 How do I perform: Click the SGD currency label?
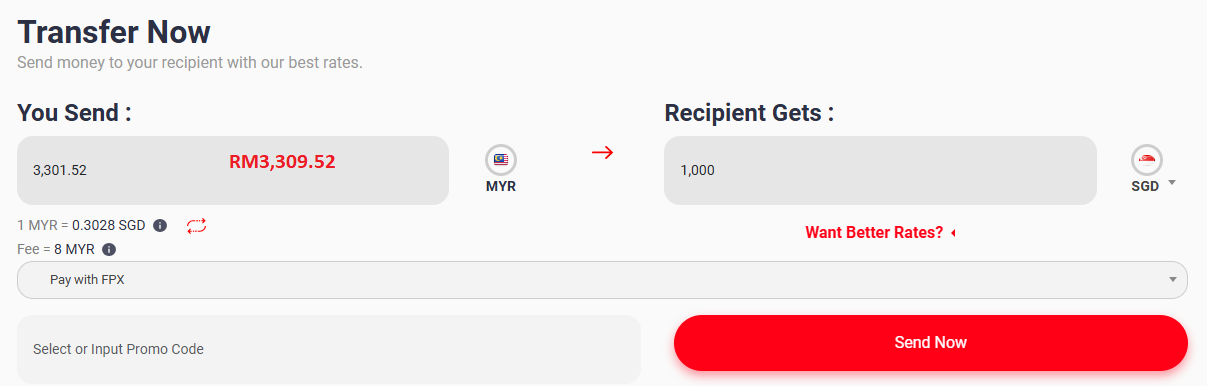pos(1145,187)
